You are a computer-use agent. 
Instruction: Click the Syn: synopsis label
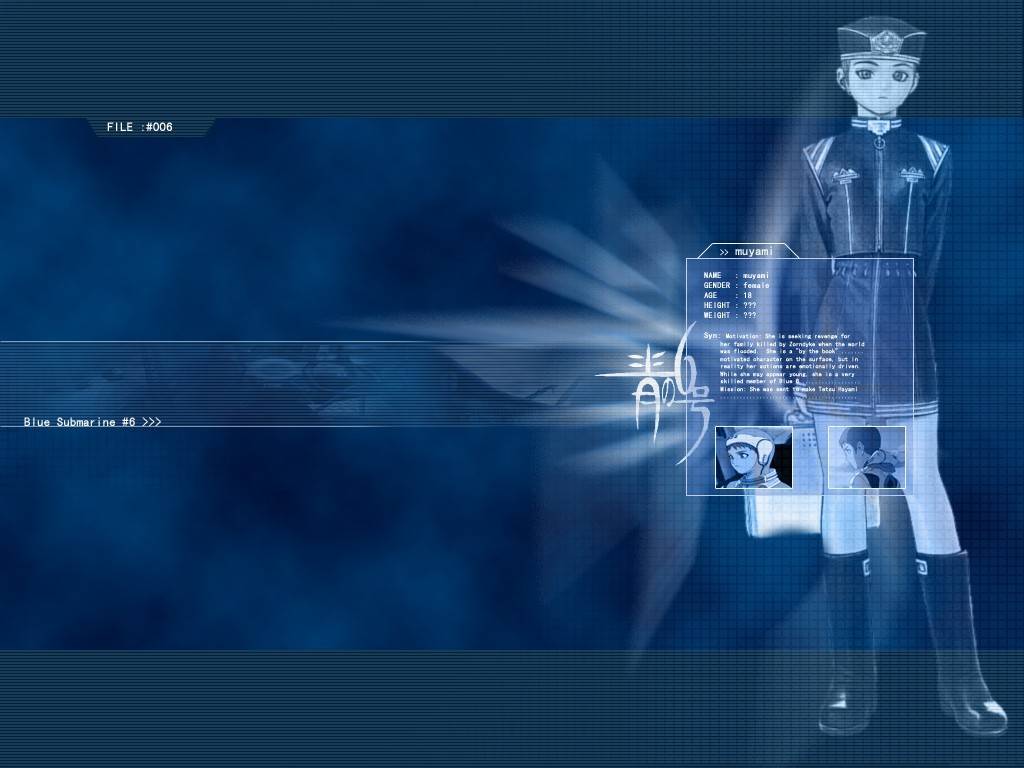coord(711,335)
